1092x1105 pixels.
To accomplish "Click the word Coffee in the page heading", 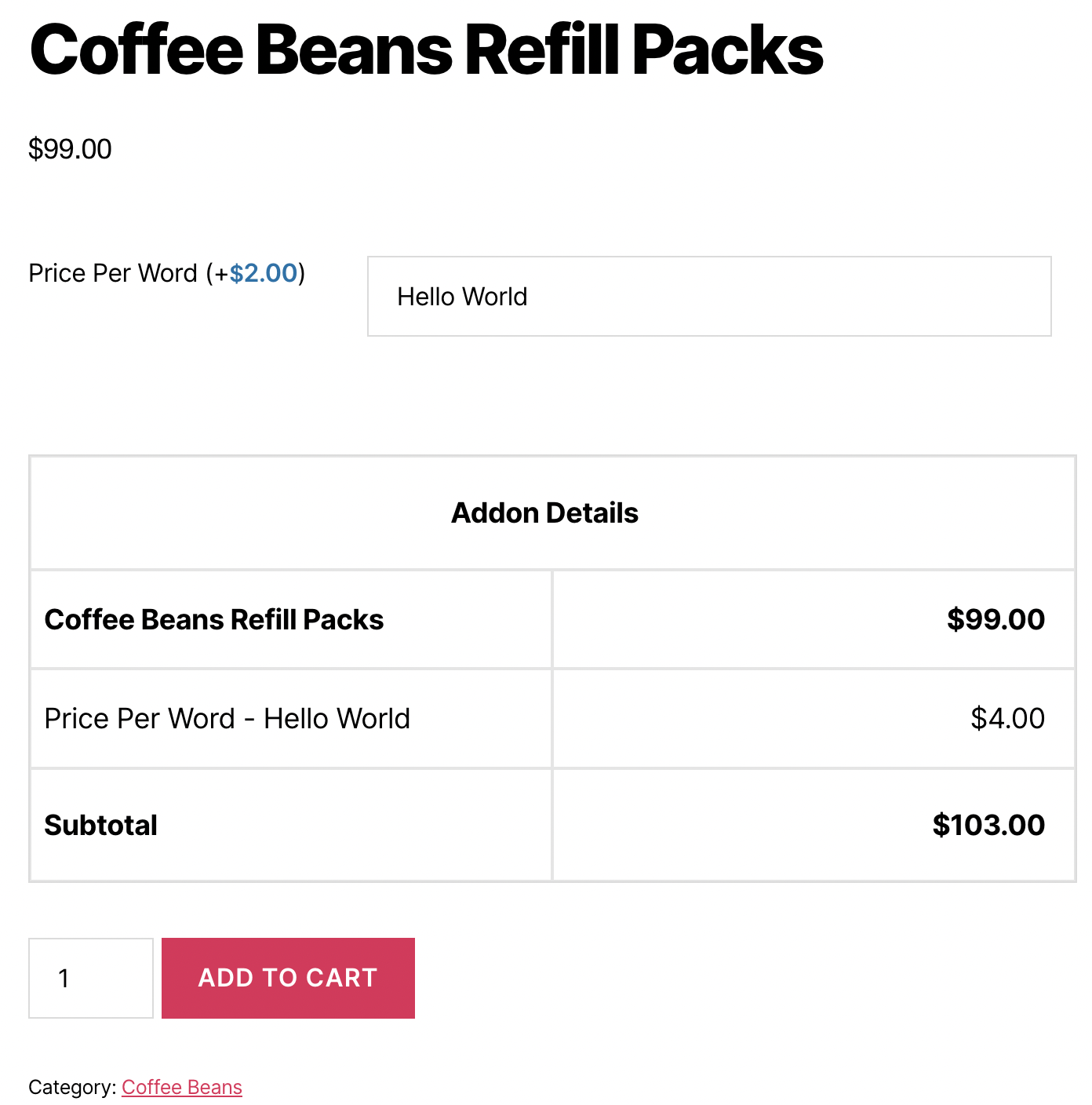I will tap(136, 50).
